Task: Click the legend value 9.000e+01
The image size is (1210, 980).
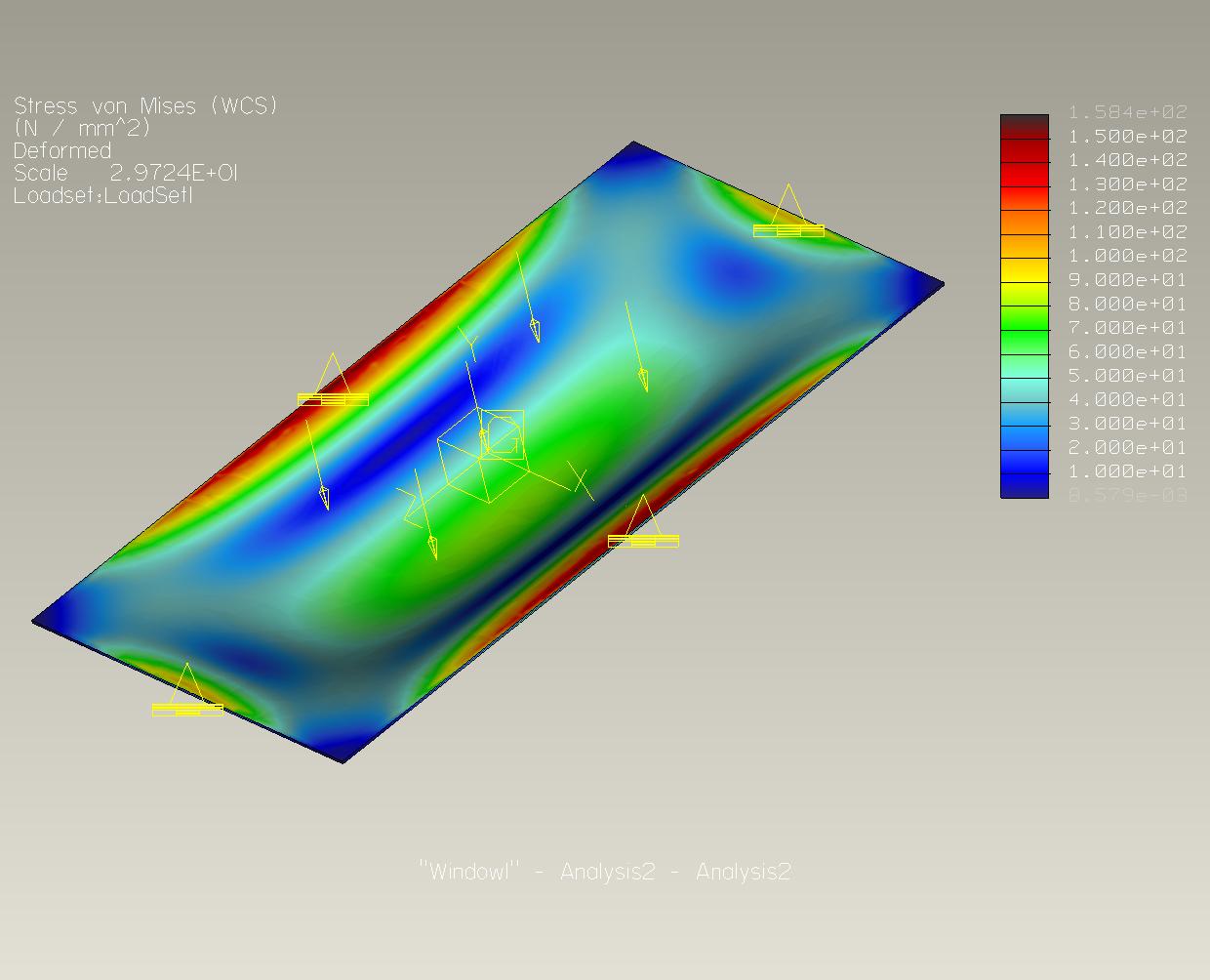Action: (1128, 279)
